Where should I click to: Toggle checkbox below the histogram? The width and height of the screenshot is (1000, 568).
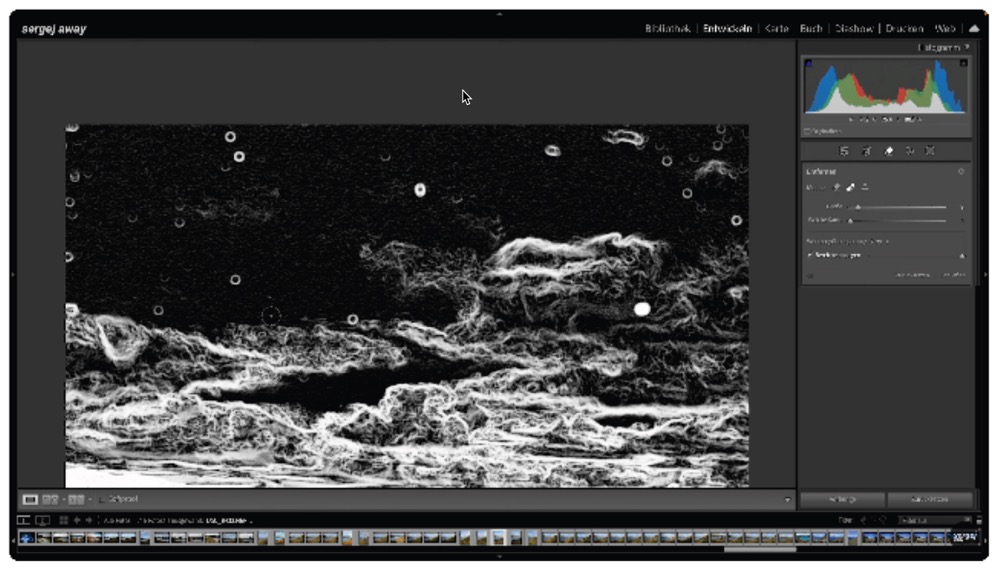click(x=807, y=131)
